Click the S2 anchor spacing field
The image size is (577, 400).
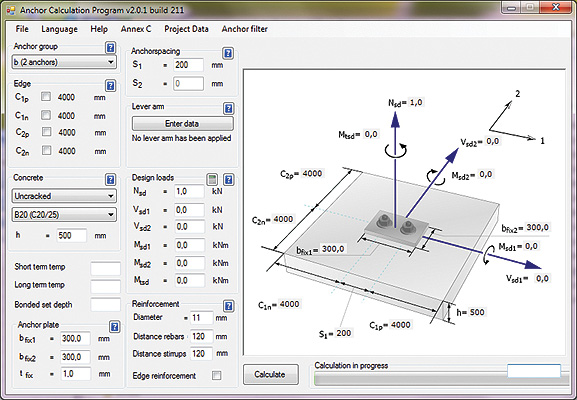[188, 84]
